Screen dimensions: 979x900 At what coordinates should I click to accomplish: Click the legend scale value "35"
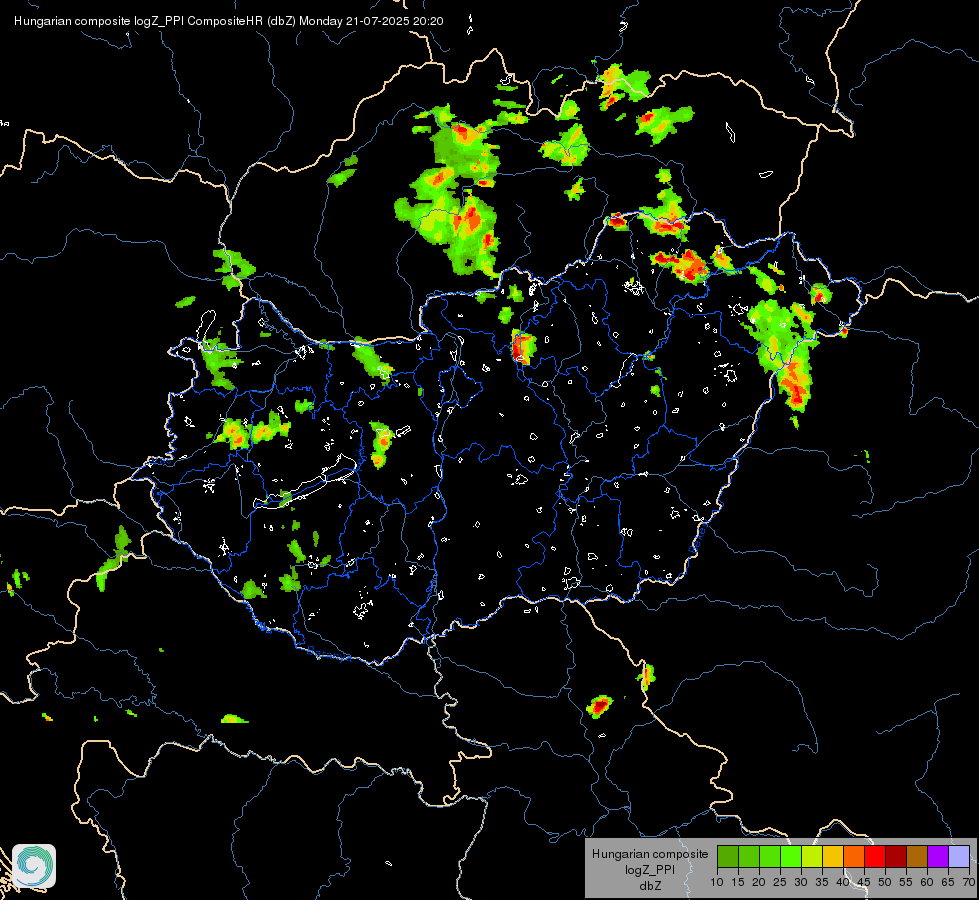822,882
